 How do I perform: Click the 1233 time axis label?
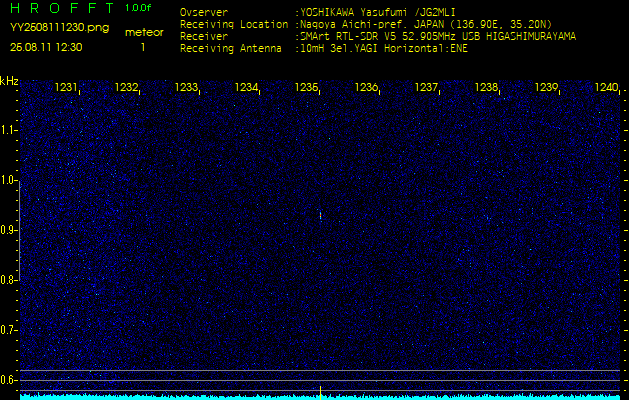point(186,87)
